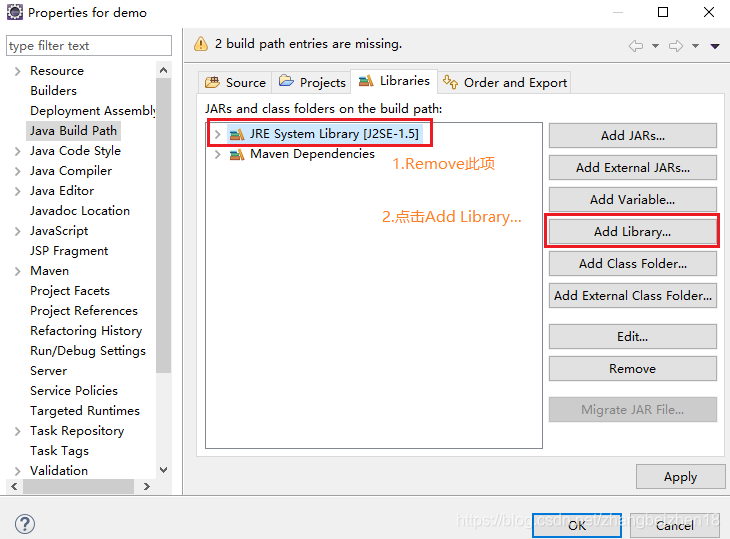This screenshot has height=539, width=730.
Task: Expand the JRE System Library entry
Action: pos(217,135)
